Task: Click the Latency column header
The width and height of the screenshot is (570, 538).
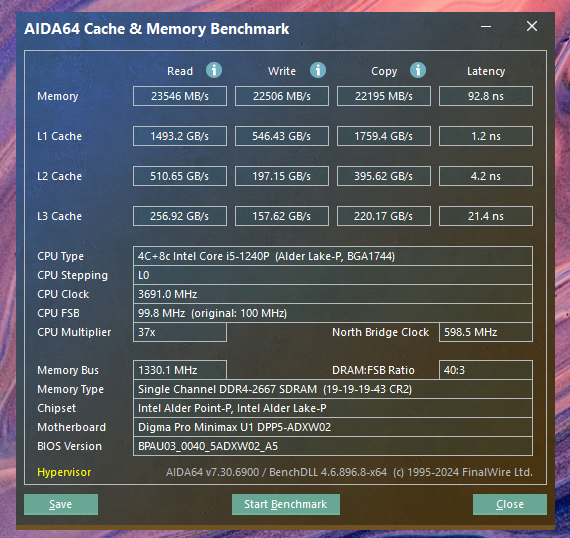Action: (486, 71)
